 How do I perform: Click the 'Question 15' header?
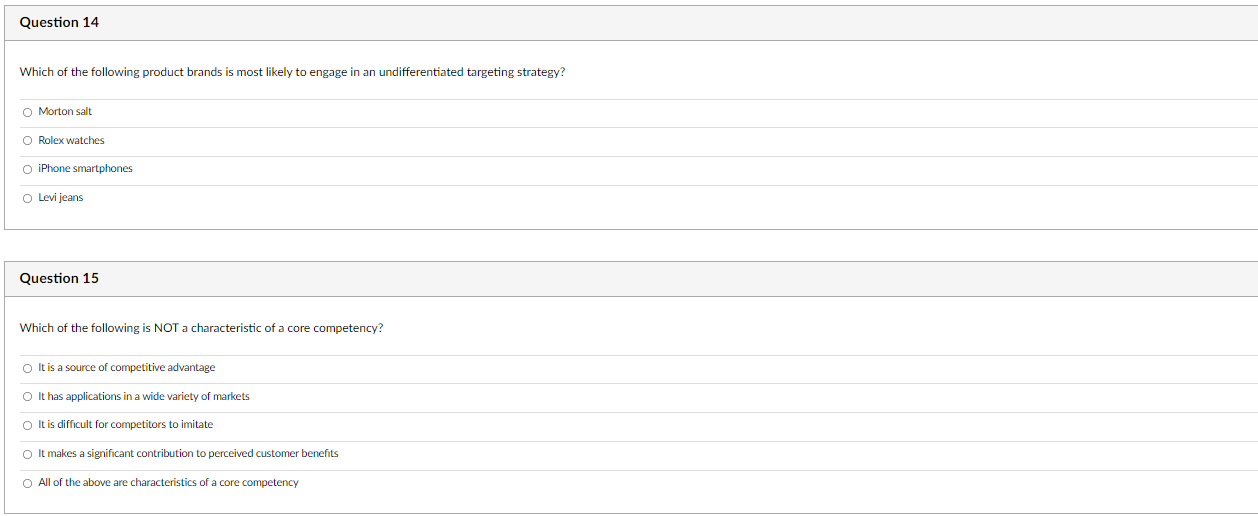(59, 278)
